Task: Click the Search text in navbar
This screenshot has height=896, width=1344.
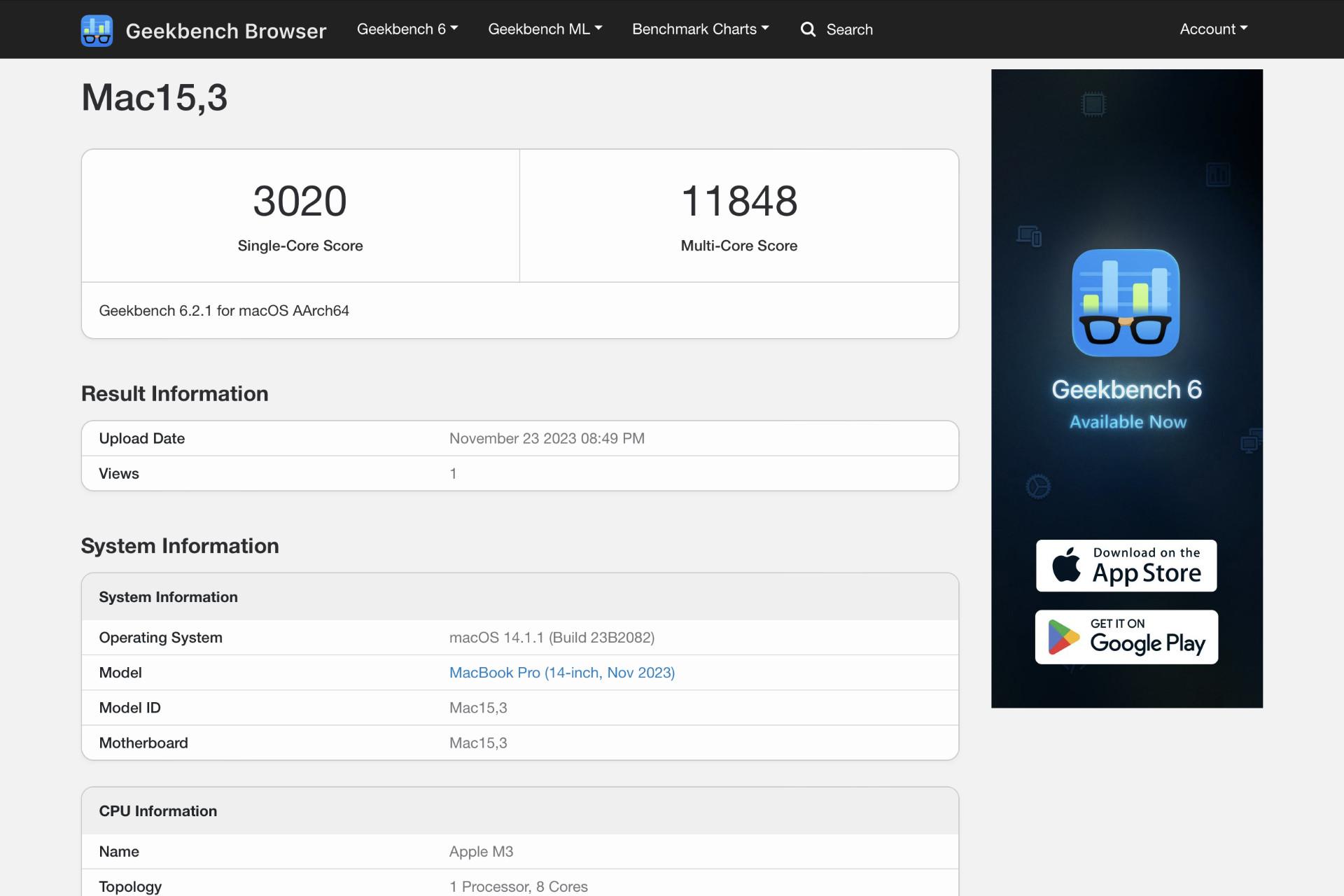Action: click(x=849, y=29)
